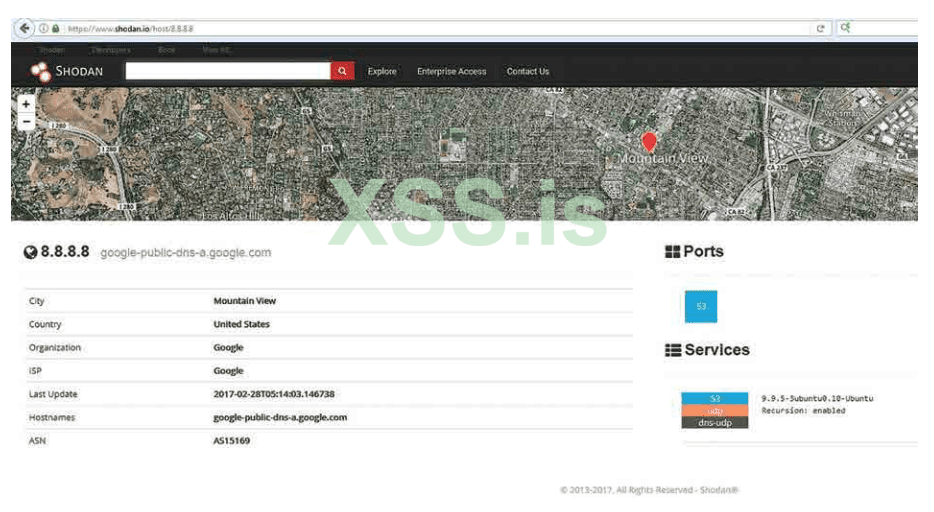Click into the Shodan search box

228,71
